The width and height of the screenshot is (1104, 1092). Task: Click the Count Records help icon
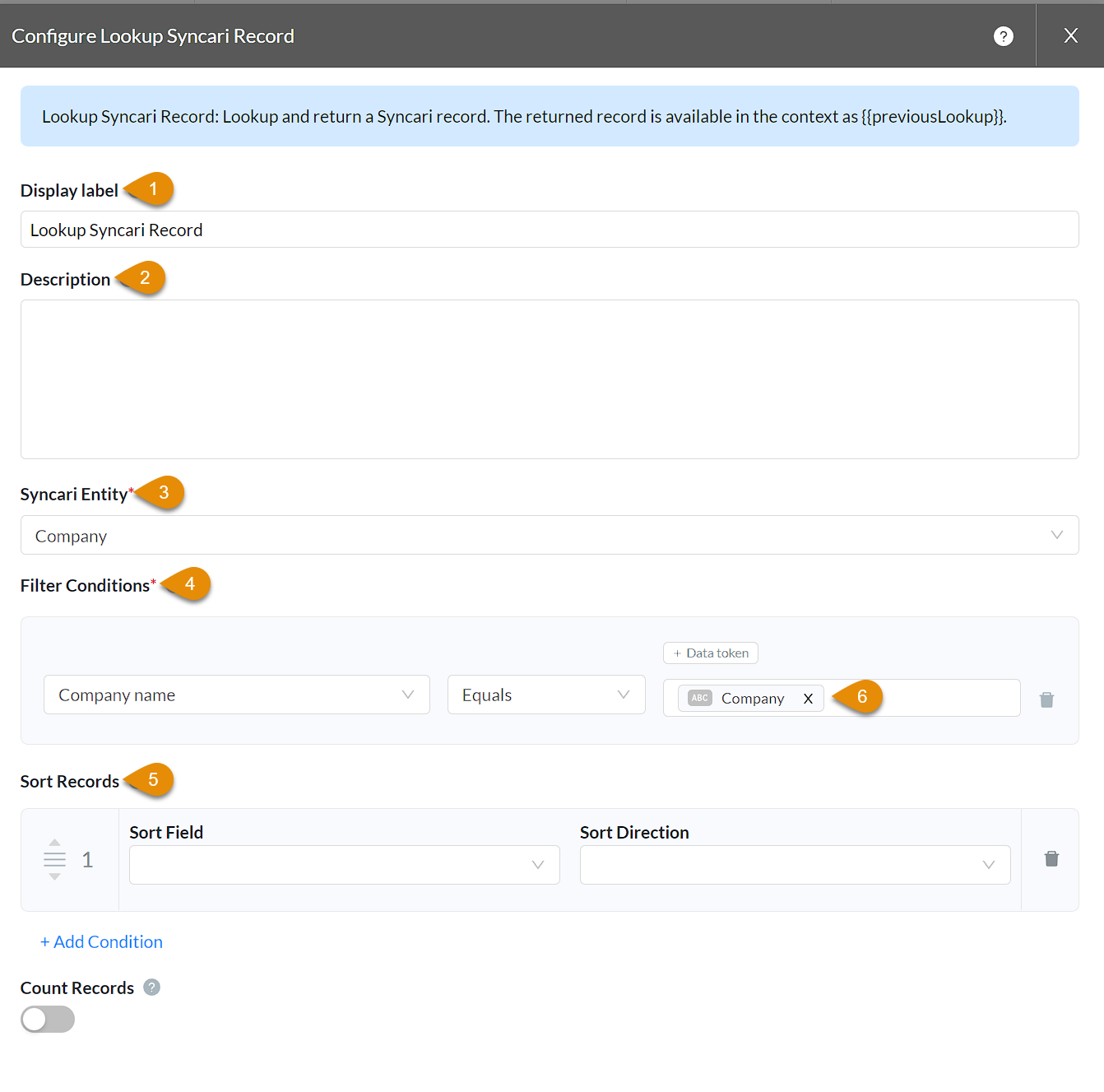(152, 987)
